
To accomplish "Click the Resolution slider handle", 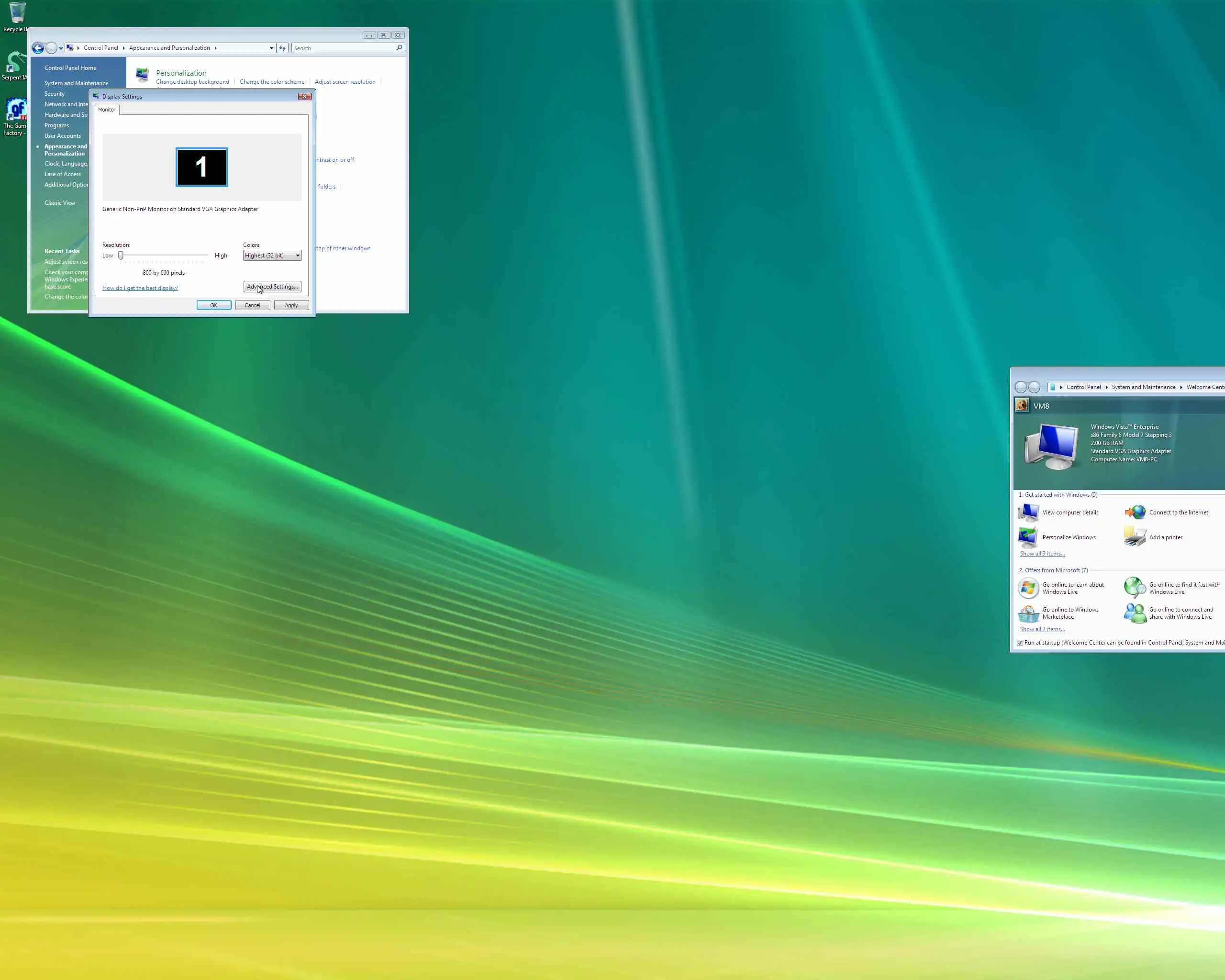I will point(121,256).
